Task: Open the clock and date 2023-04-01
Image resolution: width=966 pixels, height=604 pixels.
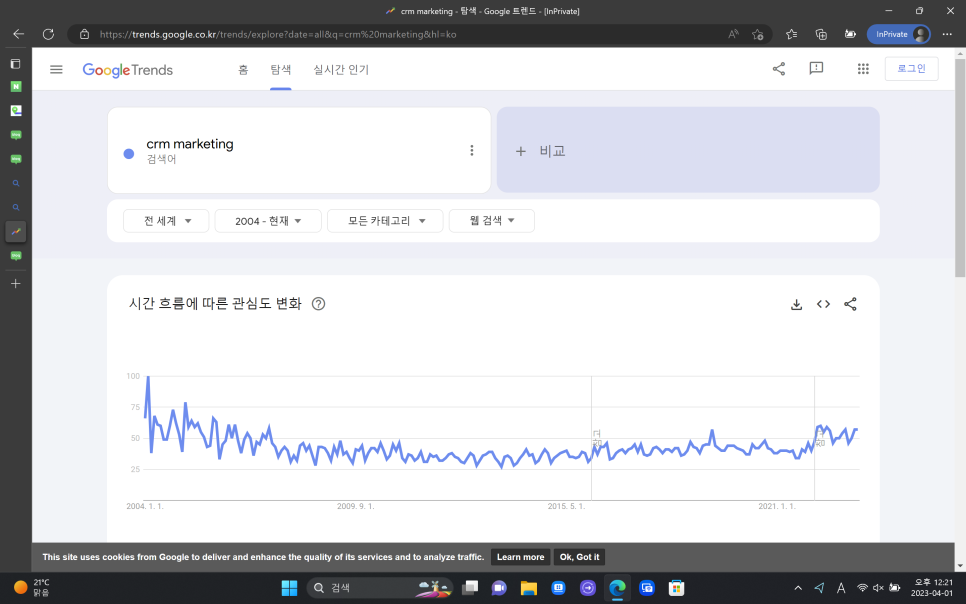Action: [x=932, y=587]
